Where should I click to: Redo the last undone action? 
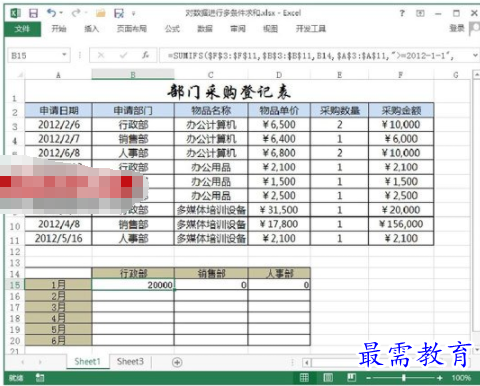click(76, 13)
